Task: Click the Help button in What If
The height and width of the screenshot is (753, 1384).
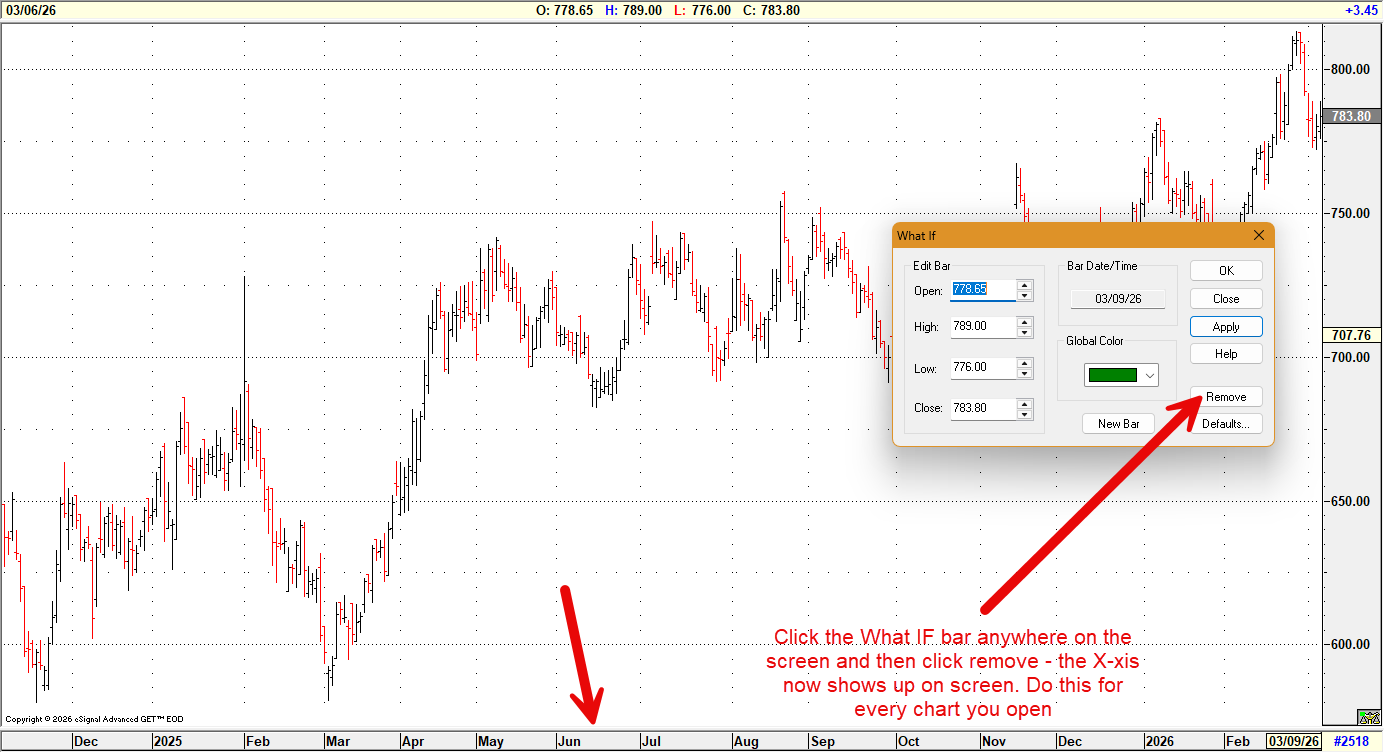Action: [1225, 354]
